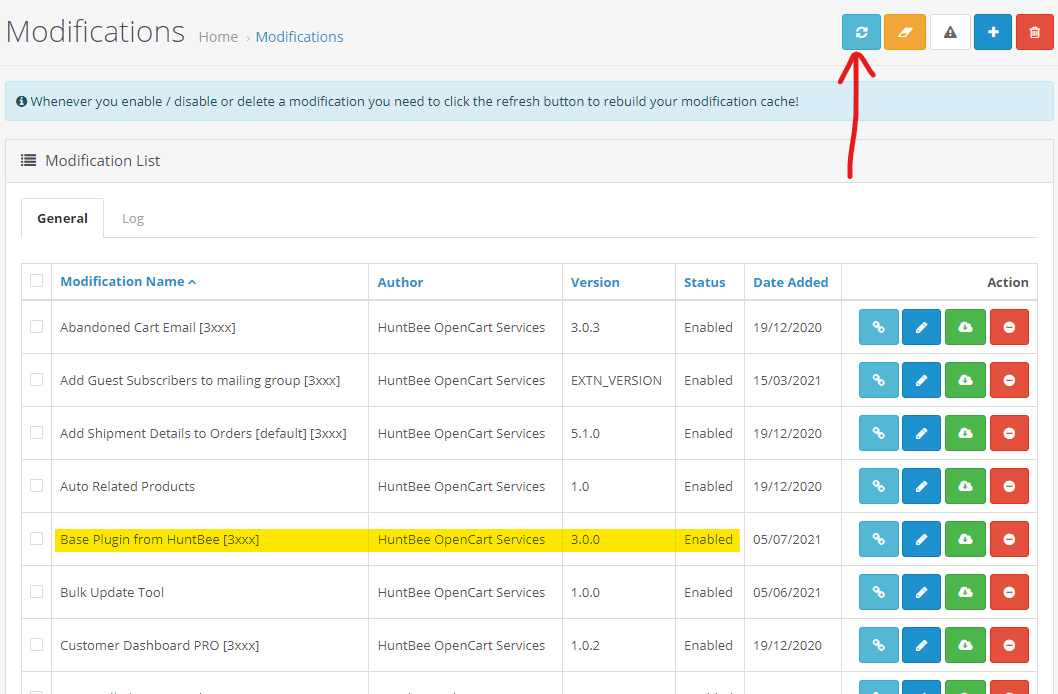Download Add Shipment Details to Orders modification

point(966,433)
